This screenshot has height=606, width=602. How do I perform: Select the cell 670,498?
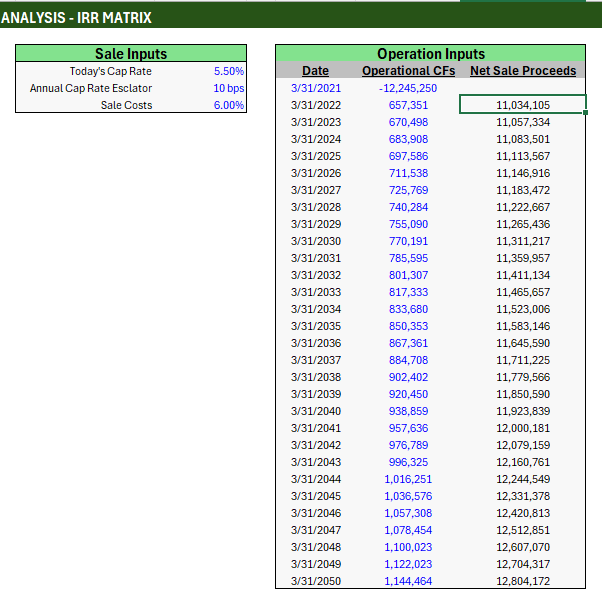click(408, 122)
